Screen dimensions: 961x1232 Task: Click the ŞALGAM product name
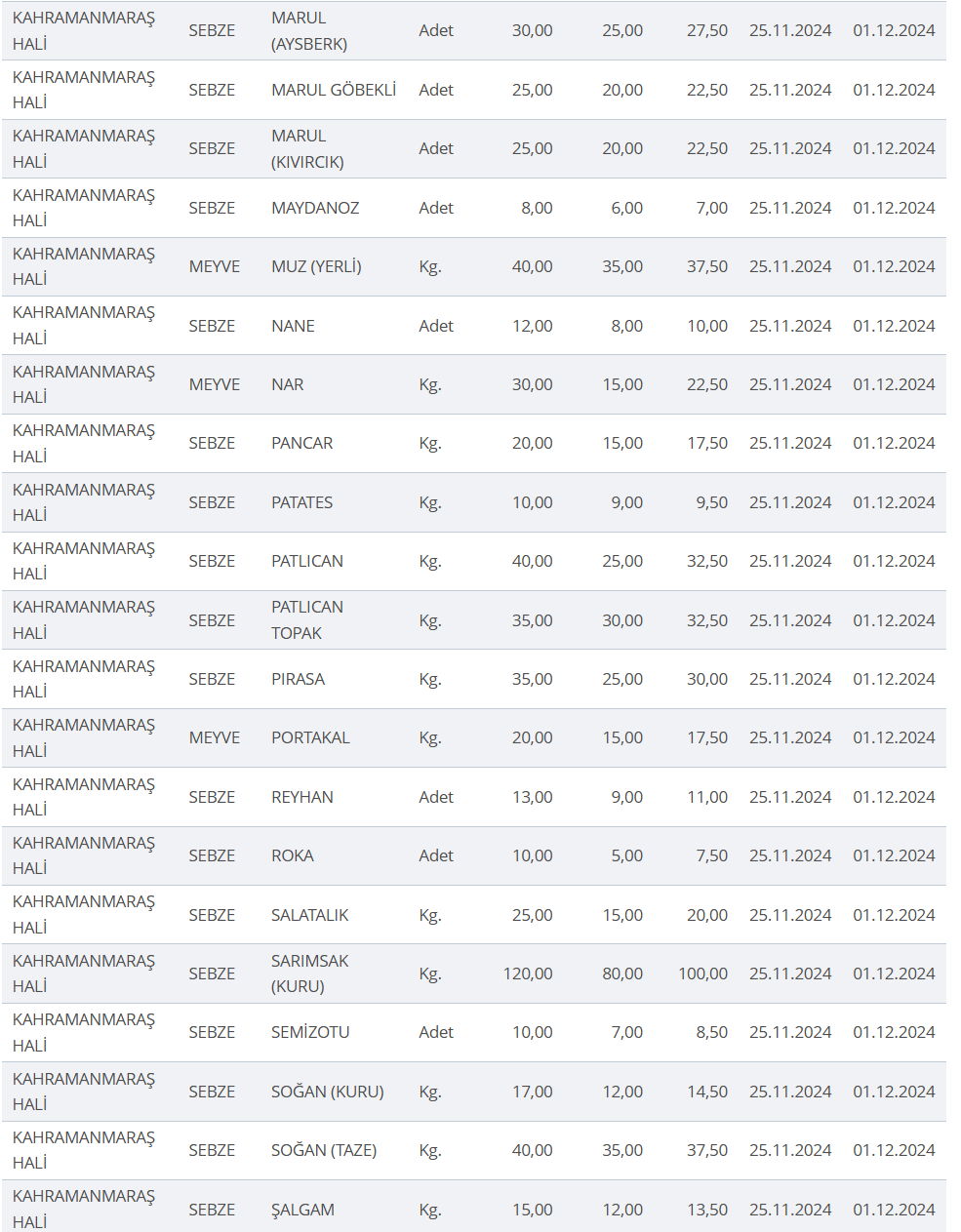pyautogui.click(x=302, y=1210)
